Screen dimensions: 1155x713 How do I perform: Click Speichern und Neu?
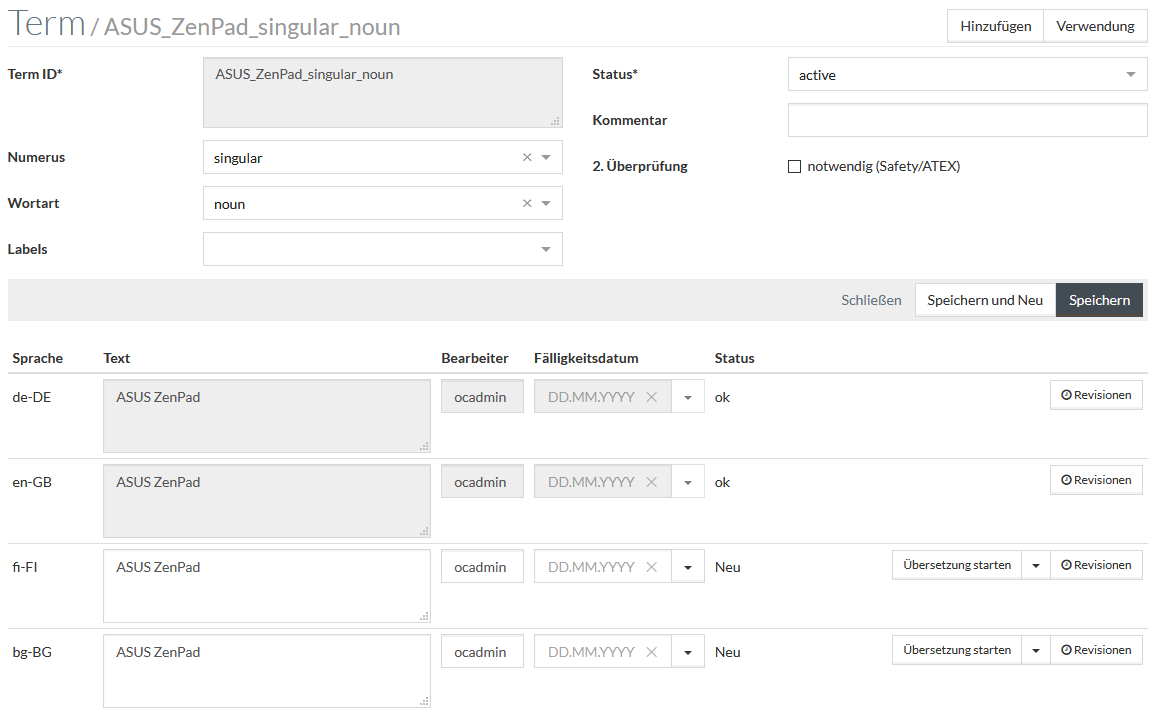985,300
